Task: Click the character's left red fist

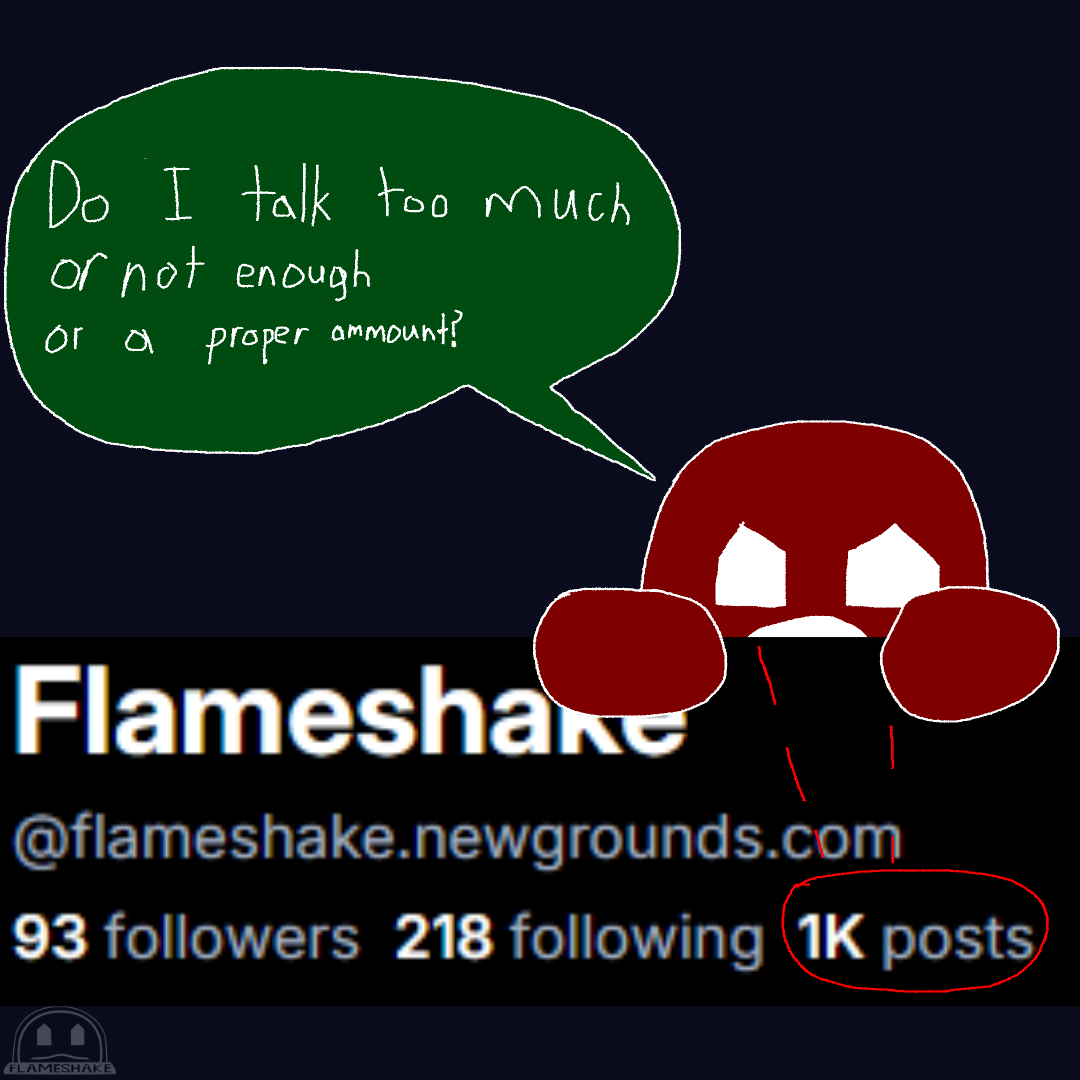Action: click(x=630, y=652)
